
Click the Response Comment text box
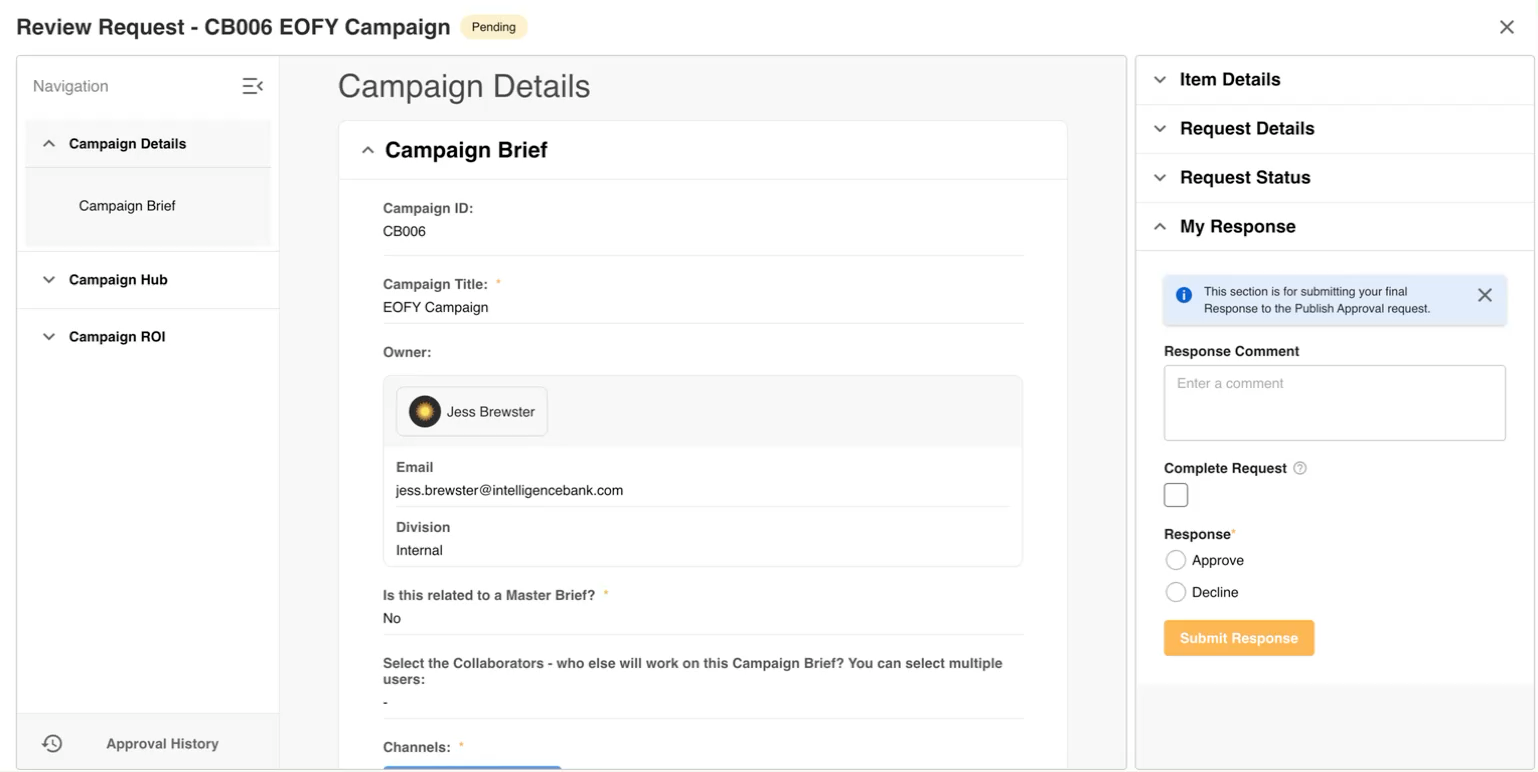(1334, 403)
